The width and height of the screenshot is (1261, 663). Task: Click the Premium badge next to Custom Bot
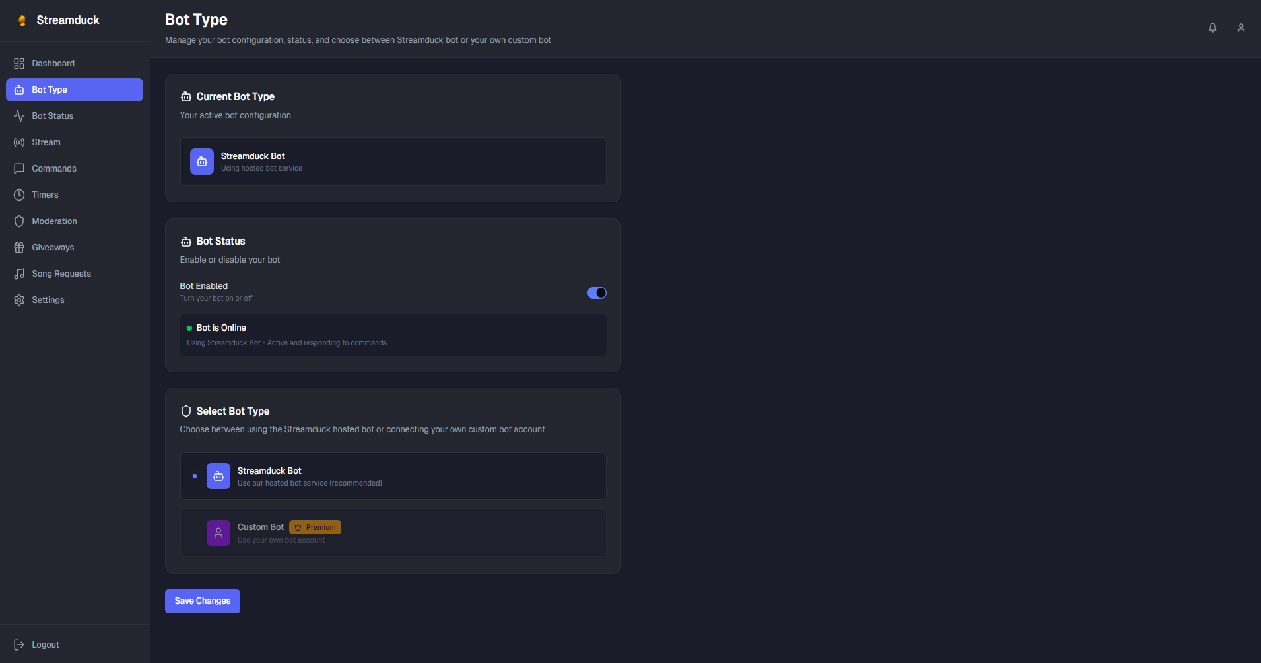click(316, 527)
